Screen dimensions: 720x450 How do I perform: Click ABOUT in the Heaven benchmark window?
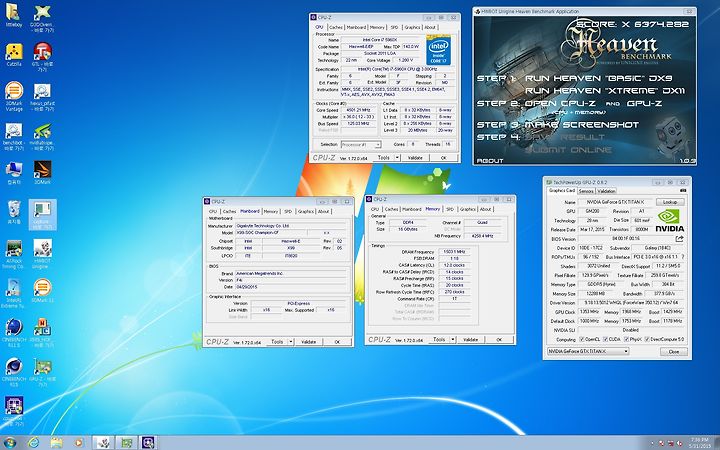click(x=490, y=161)
